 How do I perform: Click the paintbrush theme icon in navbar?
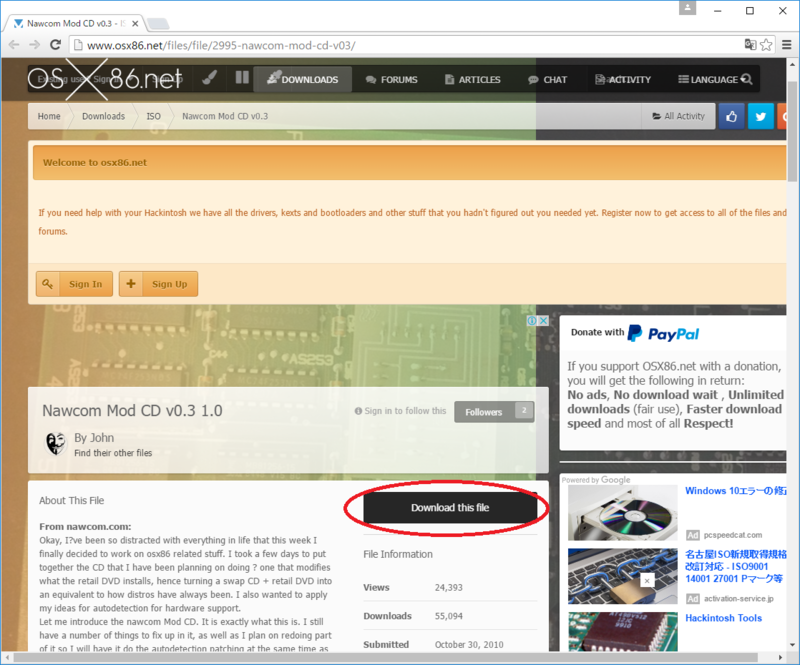(210, 79)
